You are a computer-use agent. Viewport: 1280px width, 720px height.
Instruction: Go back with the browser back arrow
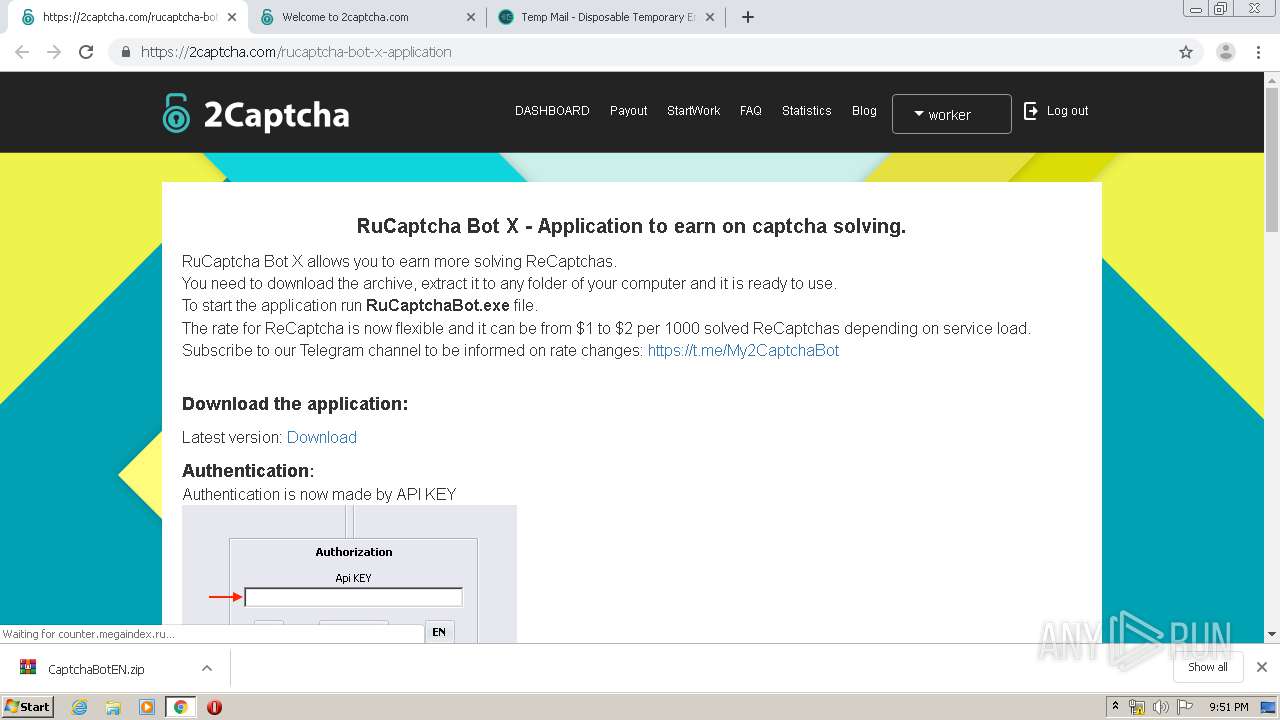click(22, 52)
